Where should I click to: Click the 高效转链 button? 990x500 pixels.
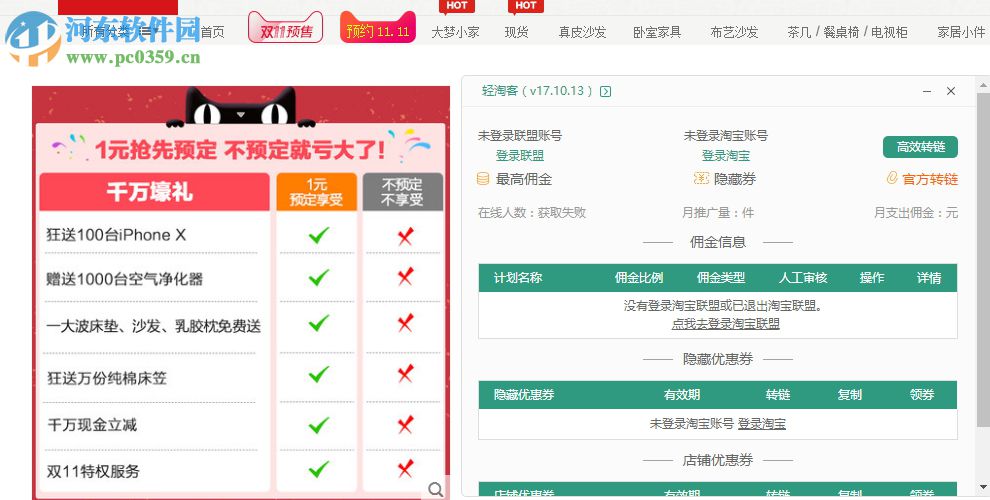pos(921,147)
